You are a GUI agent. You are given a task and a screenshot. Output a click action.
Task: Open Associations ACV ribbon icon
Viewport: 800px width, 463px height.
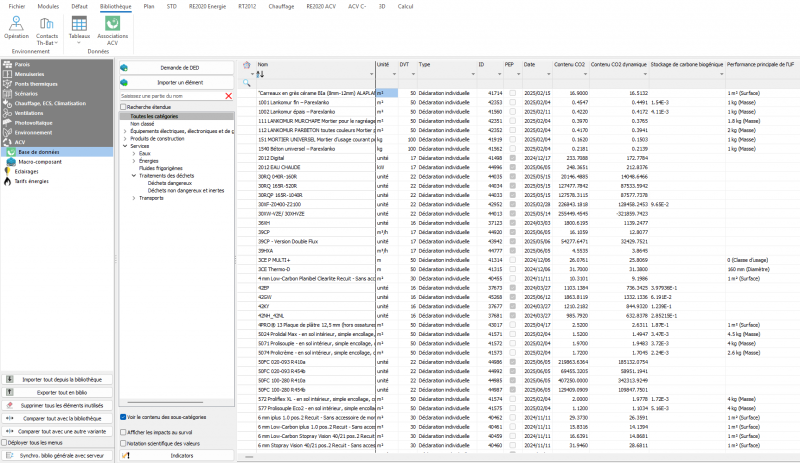tap(113, 23)
